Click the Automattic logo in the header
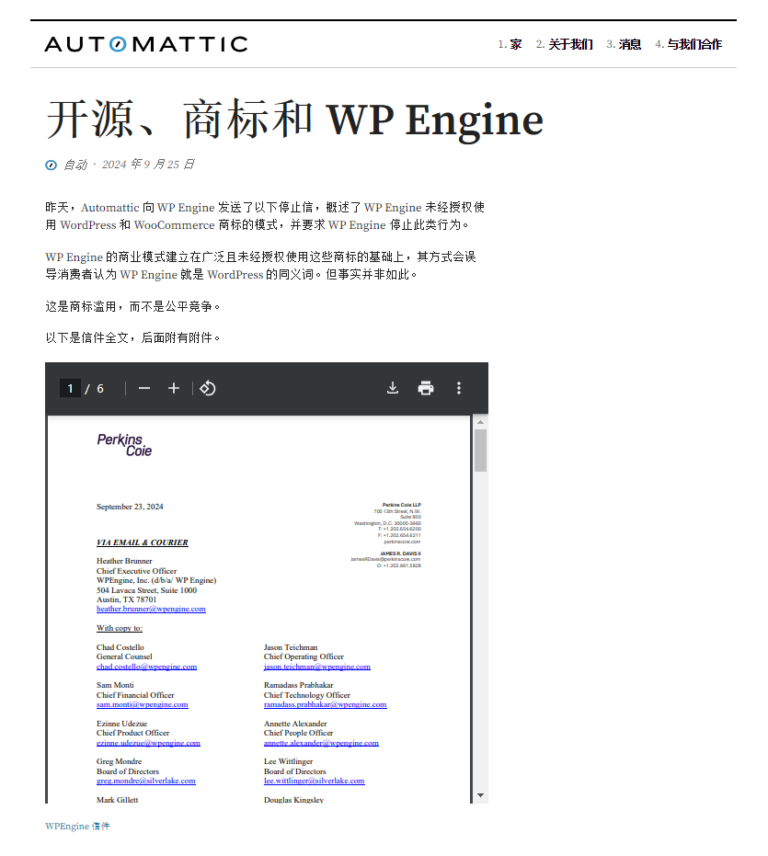The image size is (768, 856). [x=146, y=44]
